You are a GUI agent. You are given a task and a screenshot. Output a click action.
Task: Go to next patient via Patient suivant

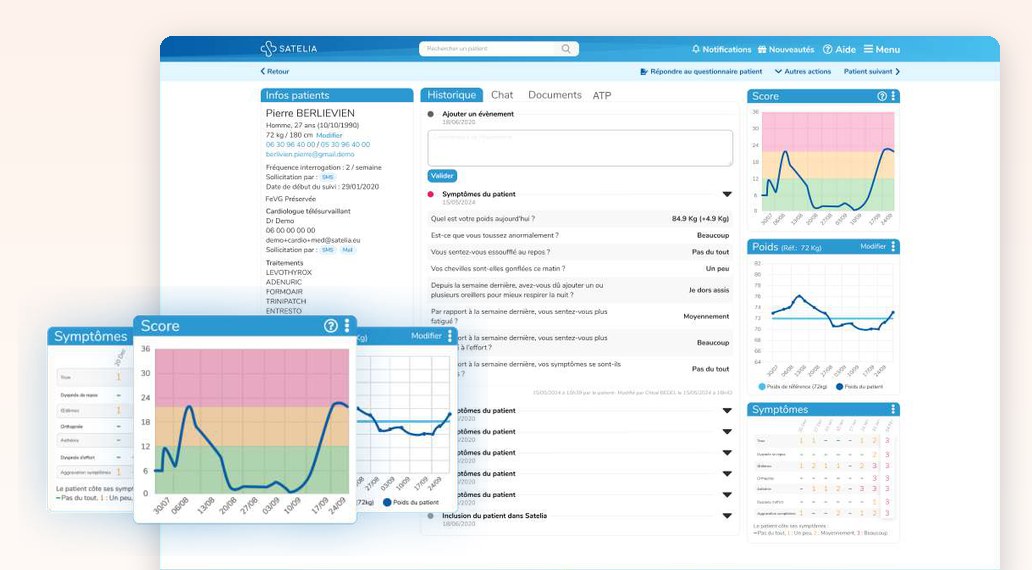[x=871, y=71]
